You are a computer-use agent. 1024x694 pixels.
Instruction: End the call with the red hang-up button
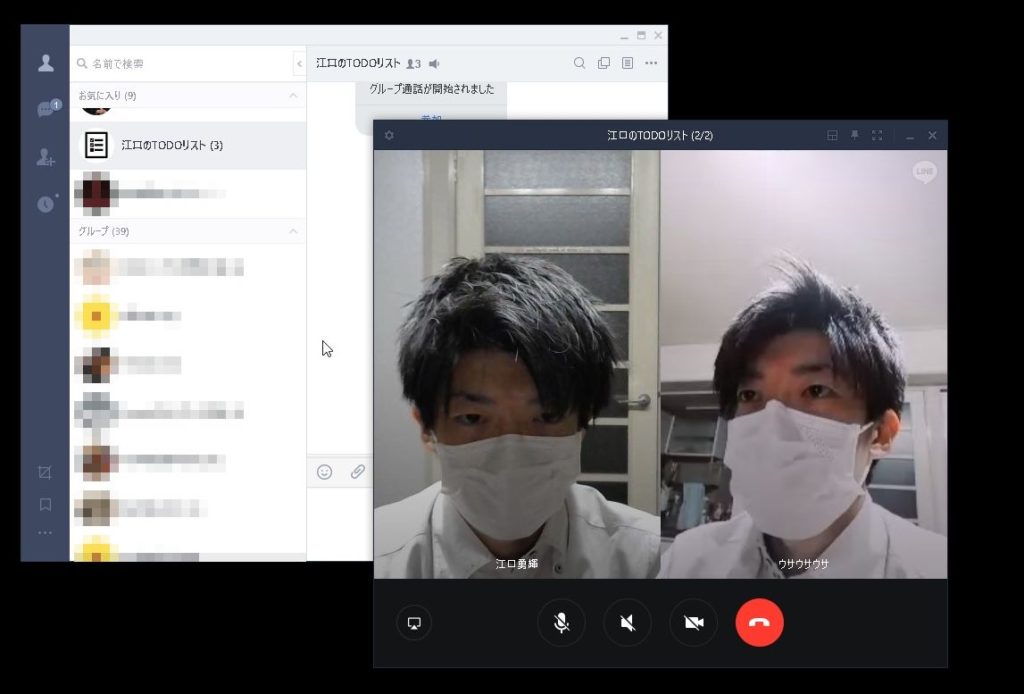pos(759,623)
